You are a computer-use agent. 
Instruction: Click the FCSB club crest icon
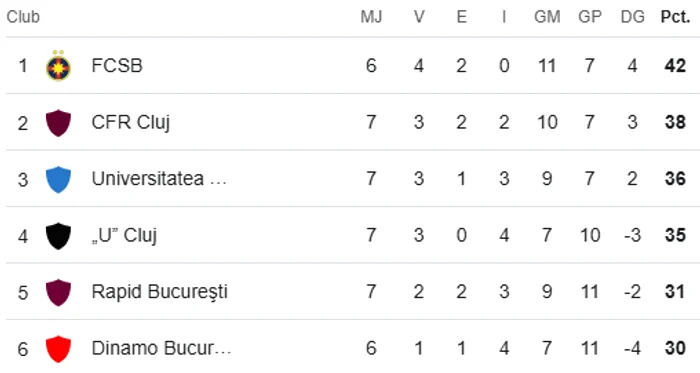coord(58,66)
